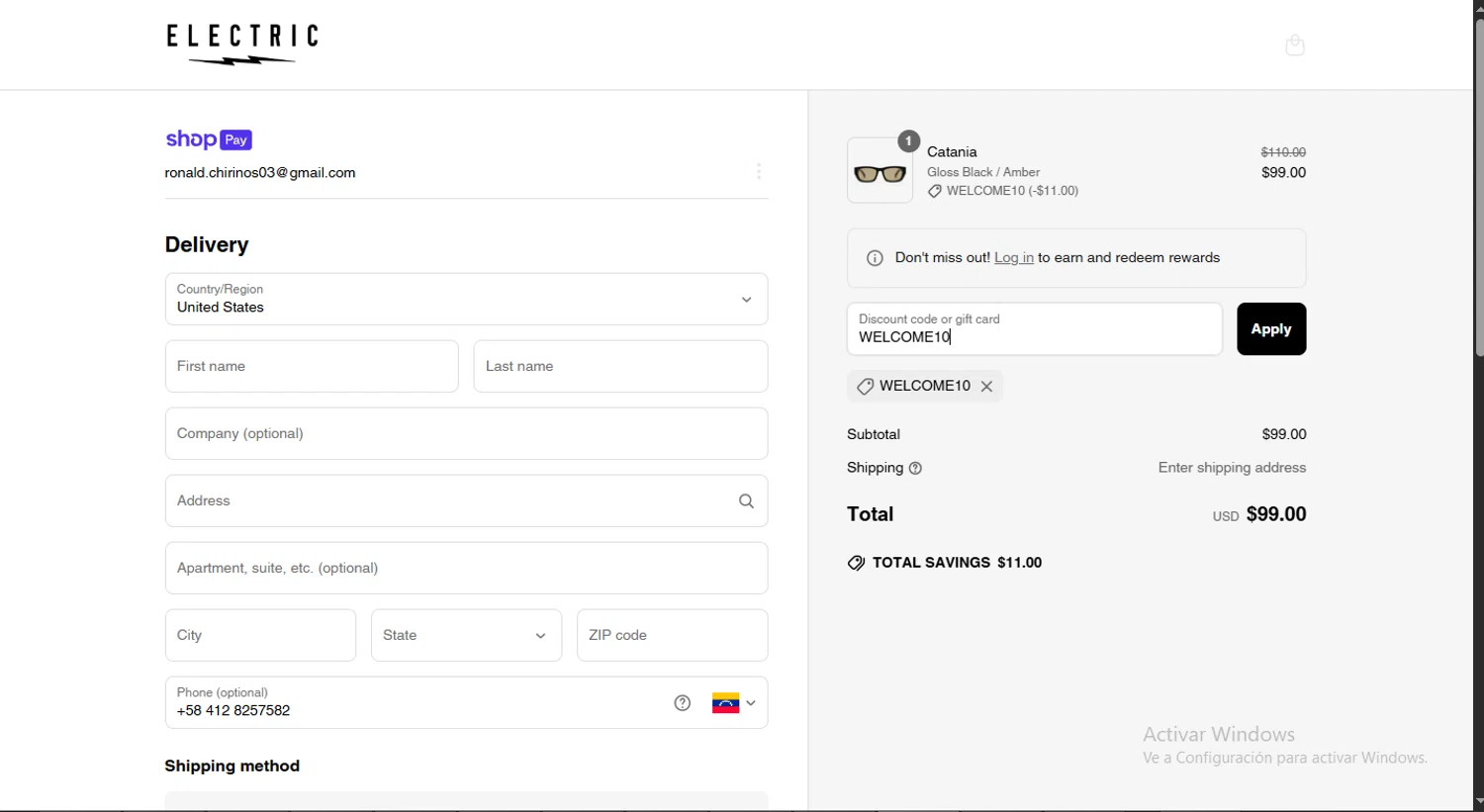Viewport: 1484px width, 812px height.
Task: Focus the First name field
Action: coord(312,367)
